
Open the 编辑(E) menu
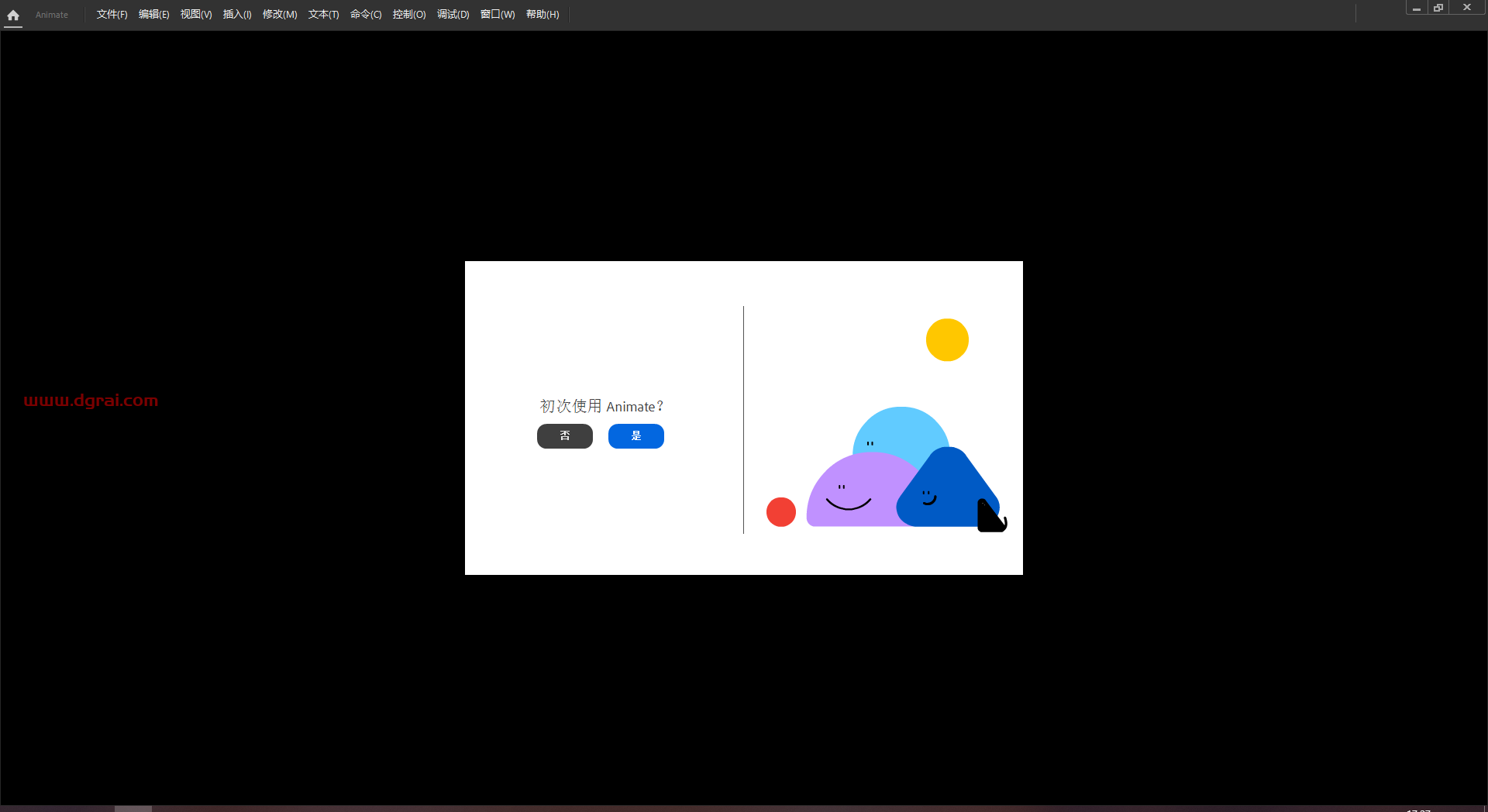(153, 14)
